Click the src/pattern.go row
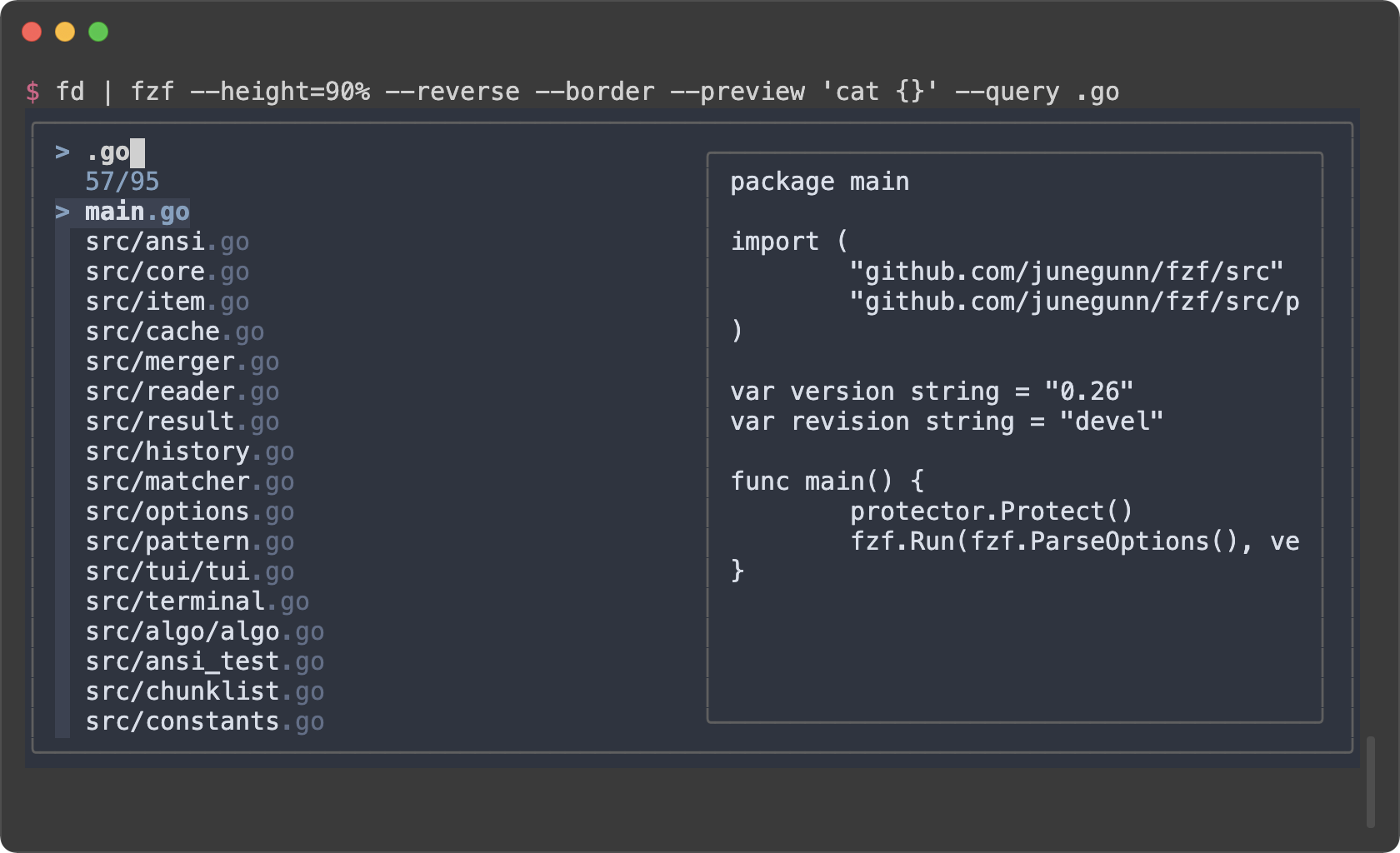The width and height of the screenshot is (1400, 853). [x=189, y=541]
